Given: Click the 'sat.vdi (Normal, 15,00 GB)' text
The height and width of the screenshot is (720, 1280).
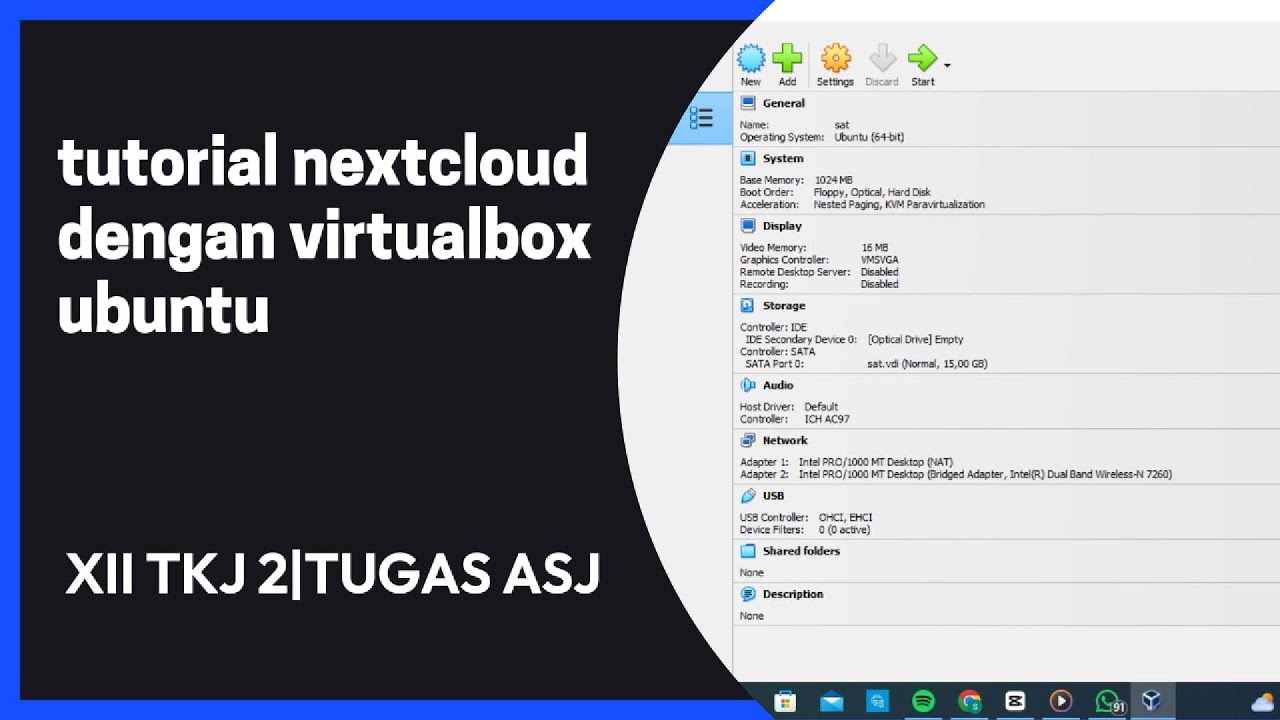Looking at the screenshot, I should click(x=927, y=364).
